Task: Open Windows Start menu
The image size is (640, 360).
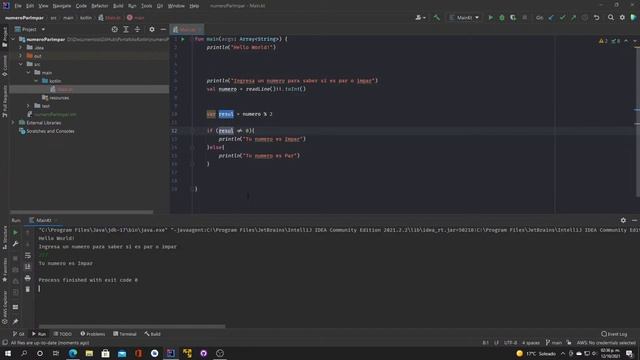Action: coord(8,353)
